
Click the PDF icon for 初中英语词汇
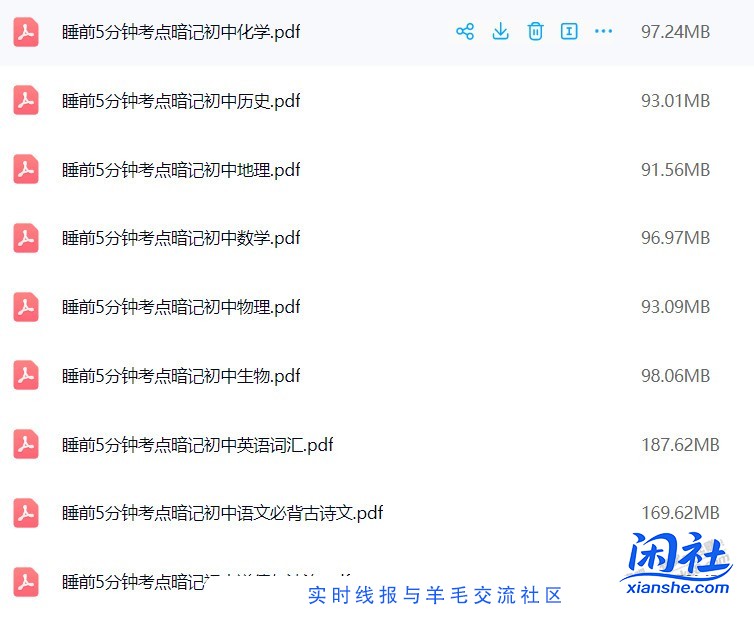(26, 444)
